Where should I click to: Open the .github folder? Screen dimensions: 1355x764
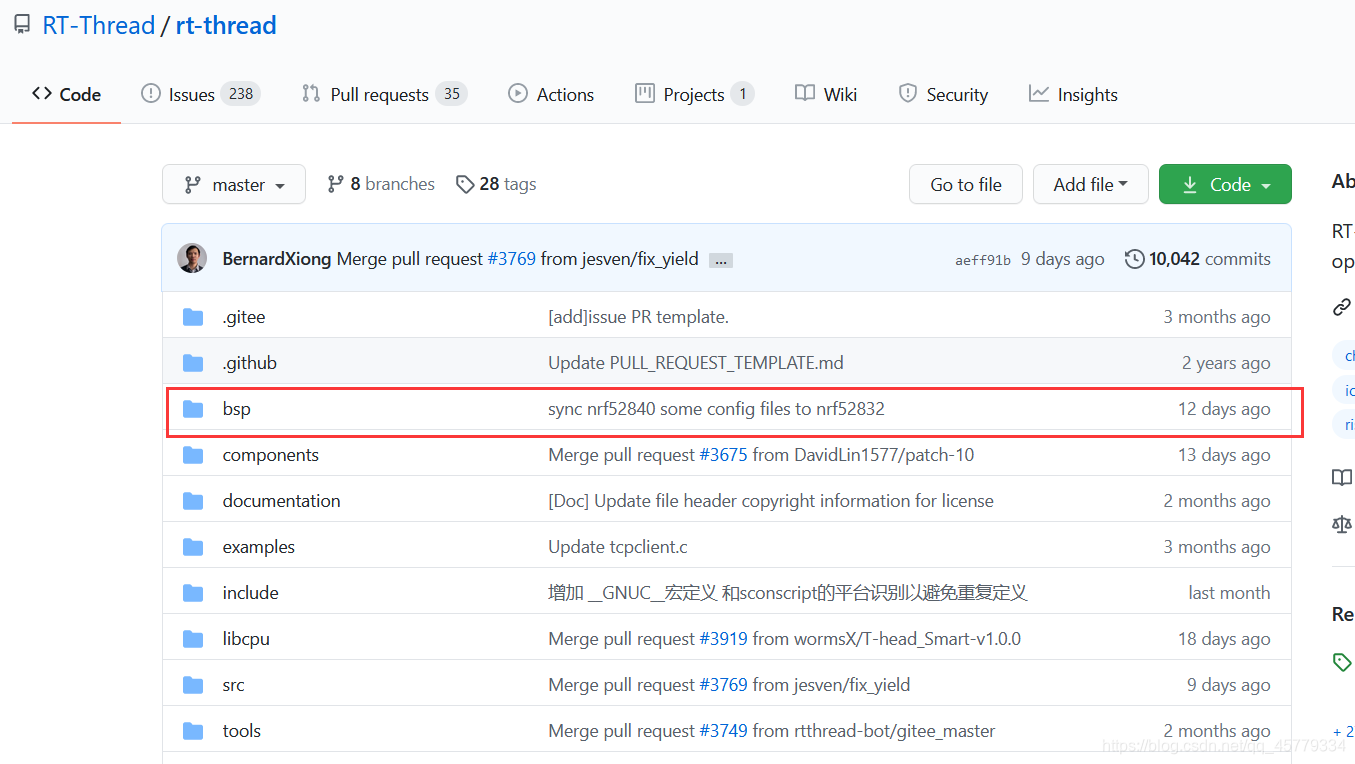(x=250, y=363)
